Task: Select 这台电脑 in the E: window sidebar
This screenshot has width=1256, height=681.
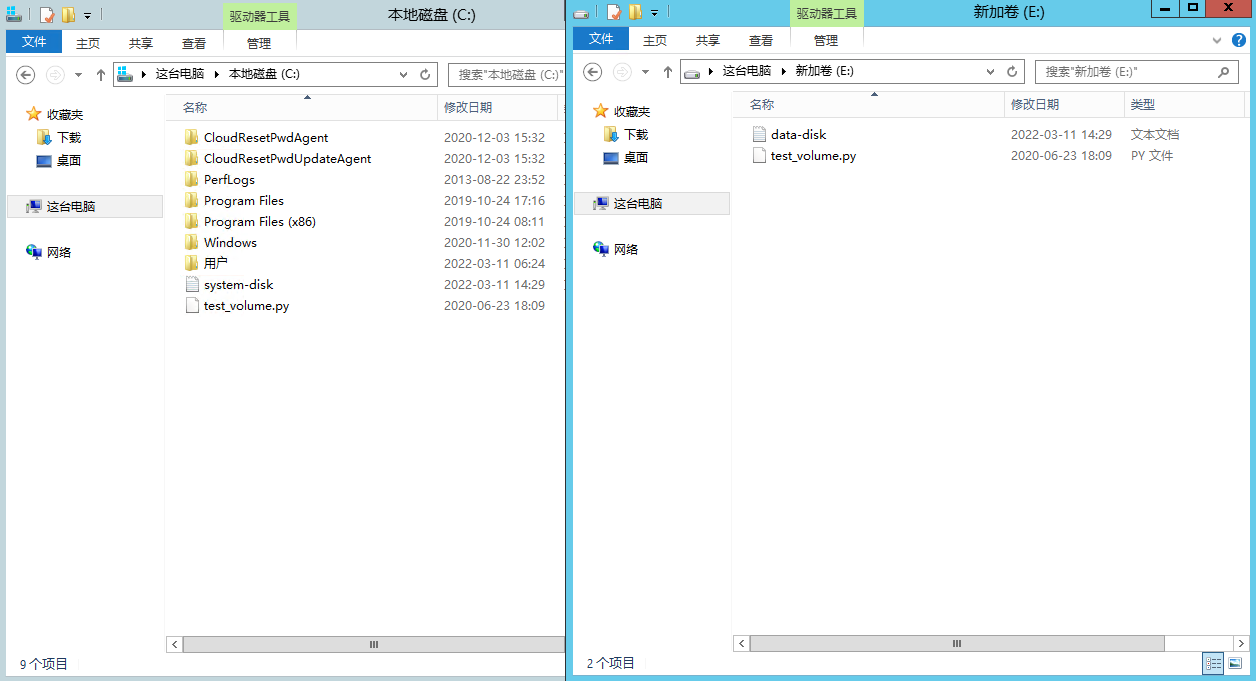Action: (652, 203)
